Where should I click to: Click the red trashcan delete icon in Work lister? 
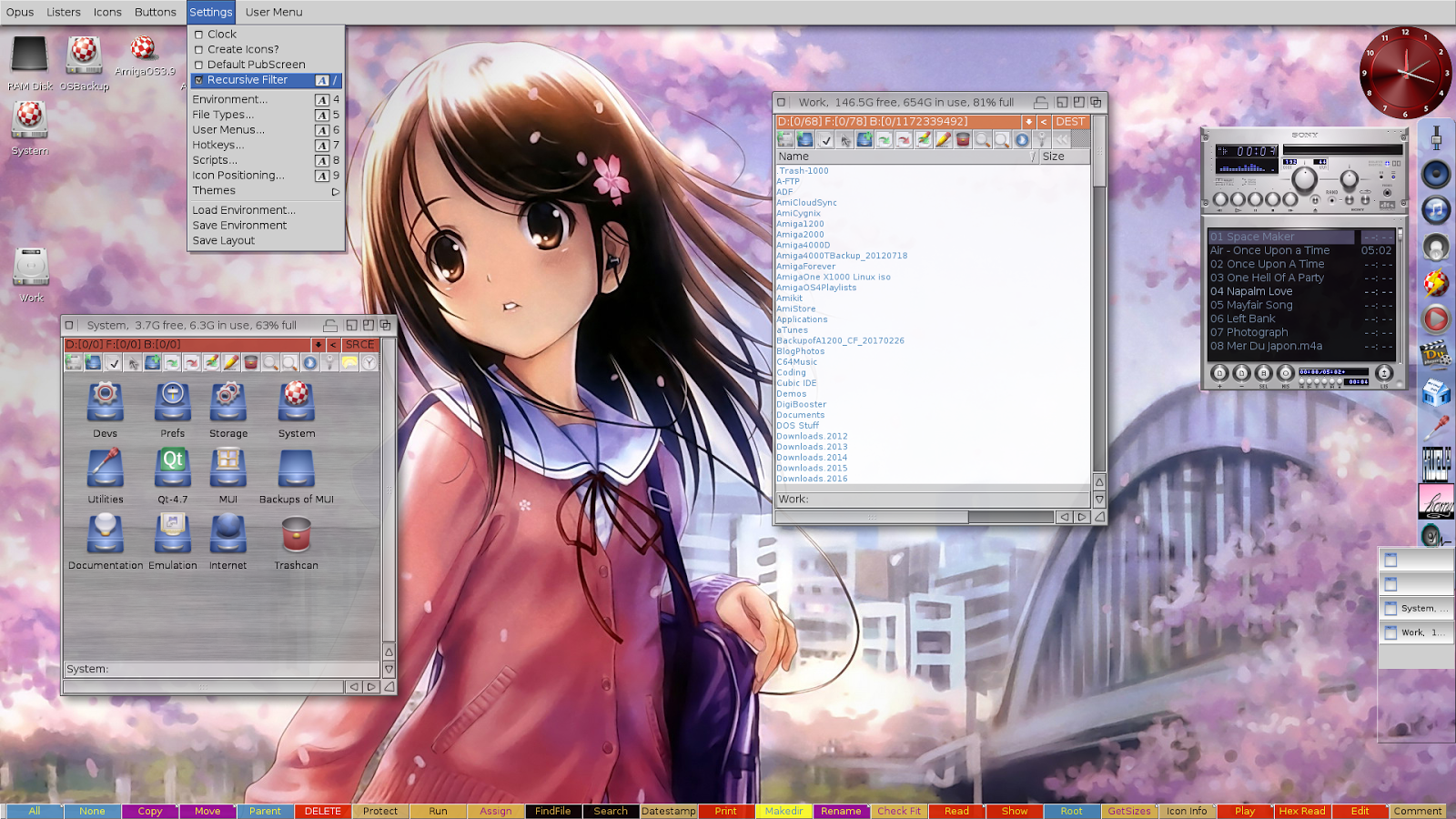point(963,139)
